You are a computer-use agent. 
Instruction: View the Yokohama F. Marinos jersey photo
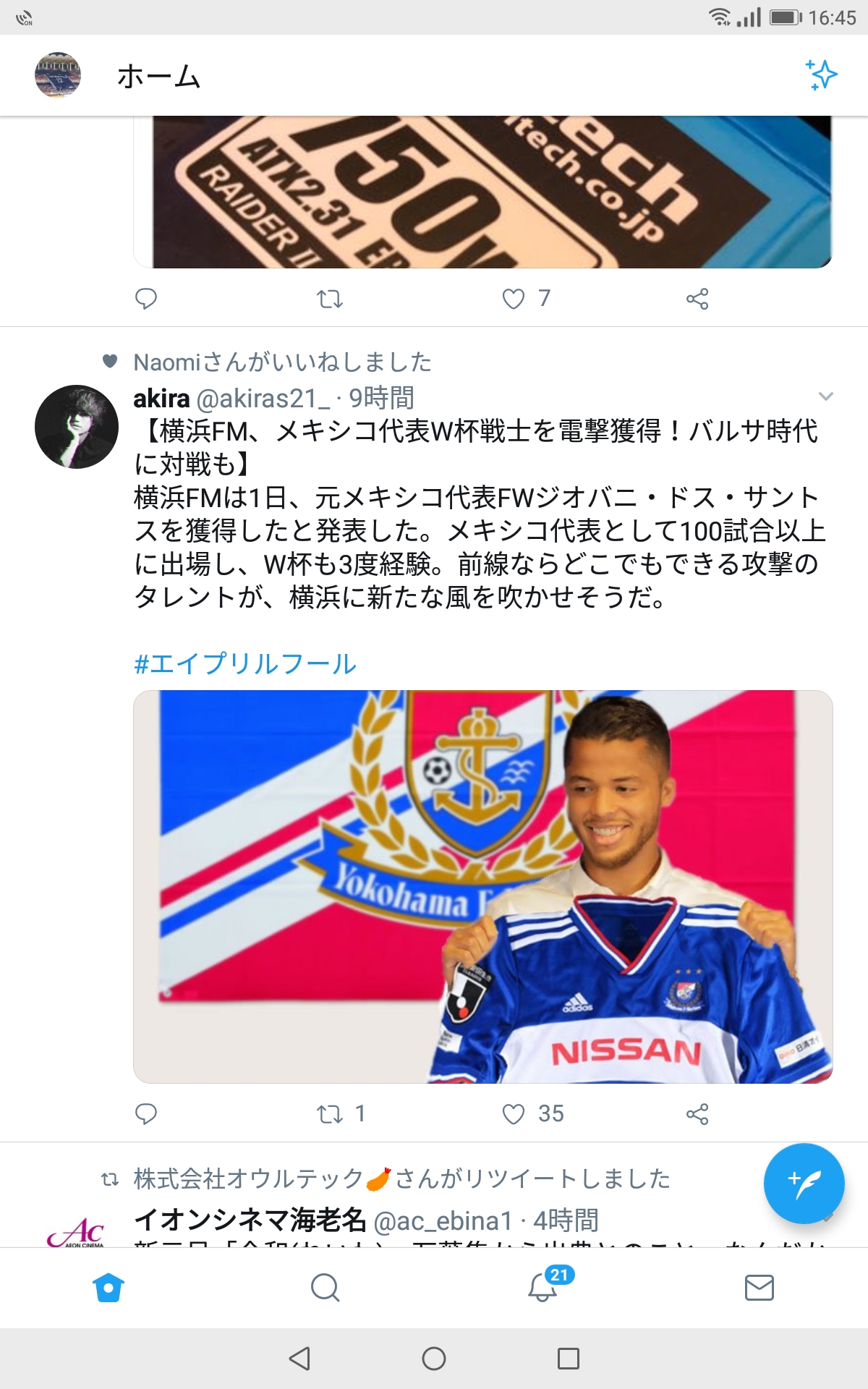[482, 886]
